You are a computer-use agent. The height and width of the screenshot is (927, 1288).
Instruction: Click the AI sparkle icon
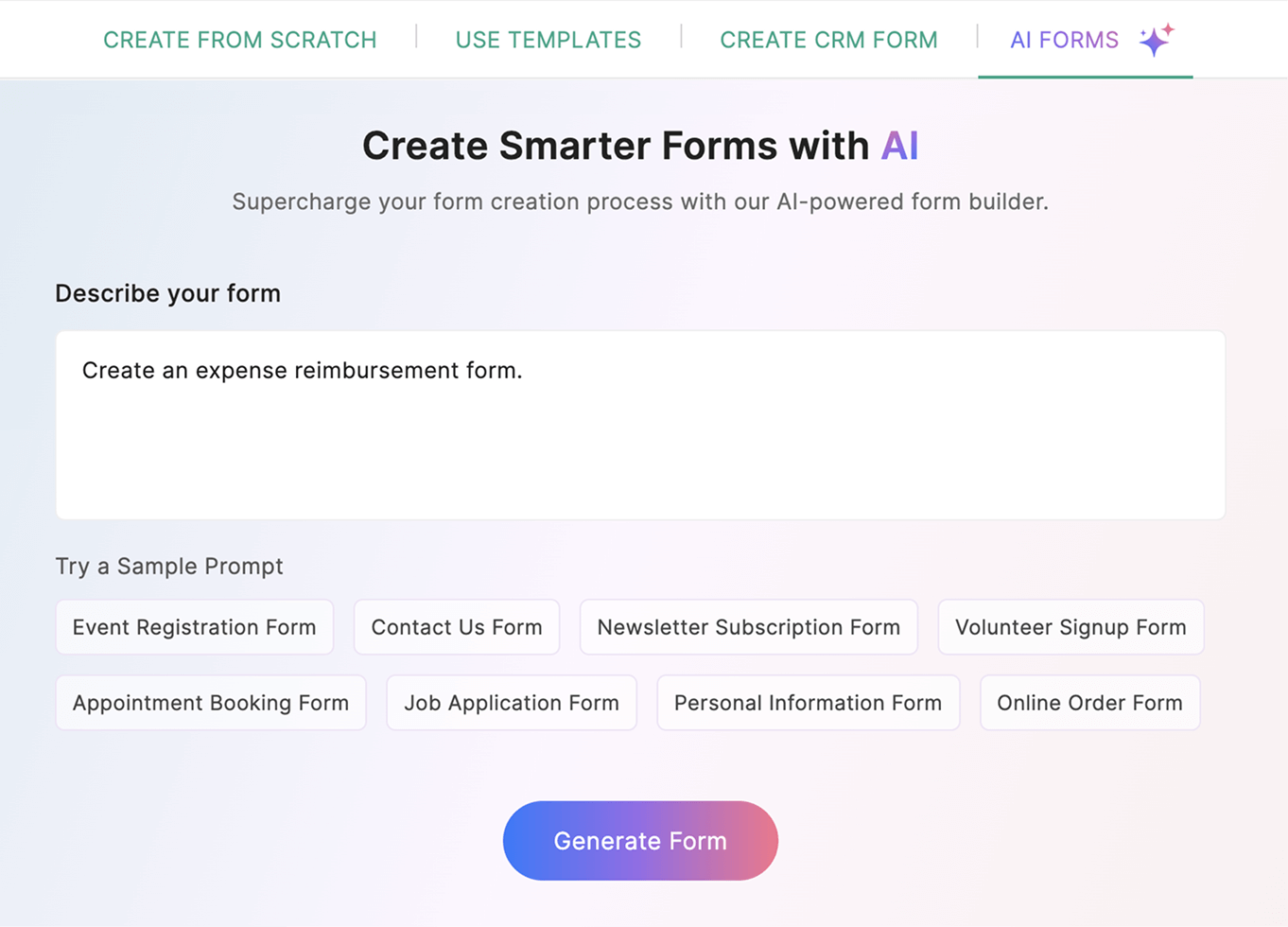(1156, 40)
